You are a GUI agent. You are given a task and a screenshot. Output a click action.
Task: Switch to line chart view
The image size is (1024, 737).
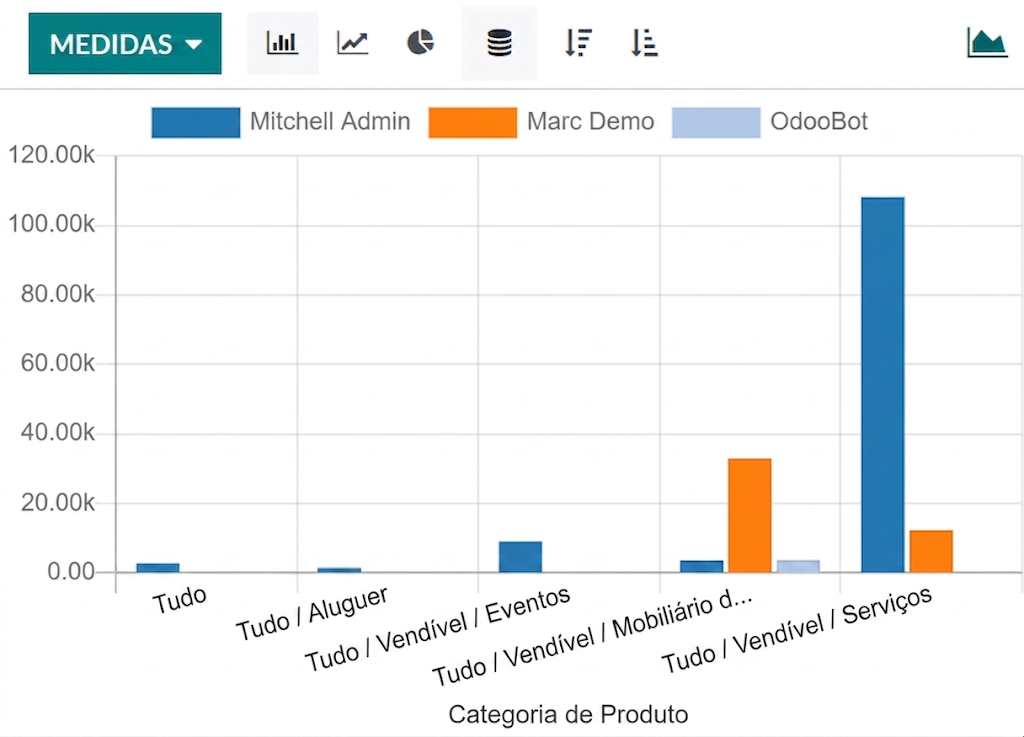tap(352, 43)
